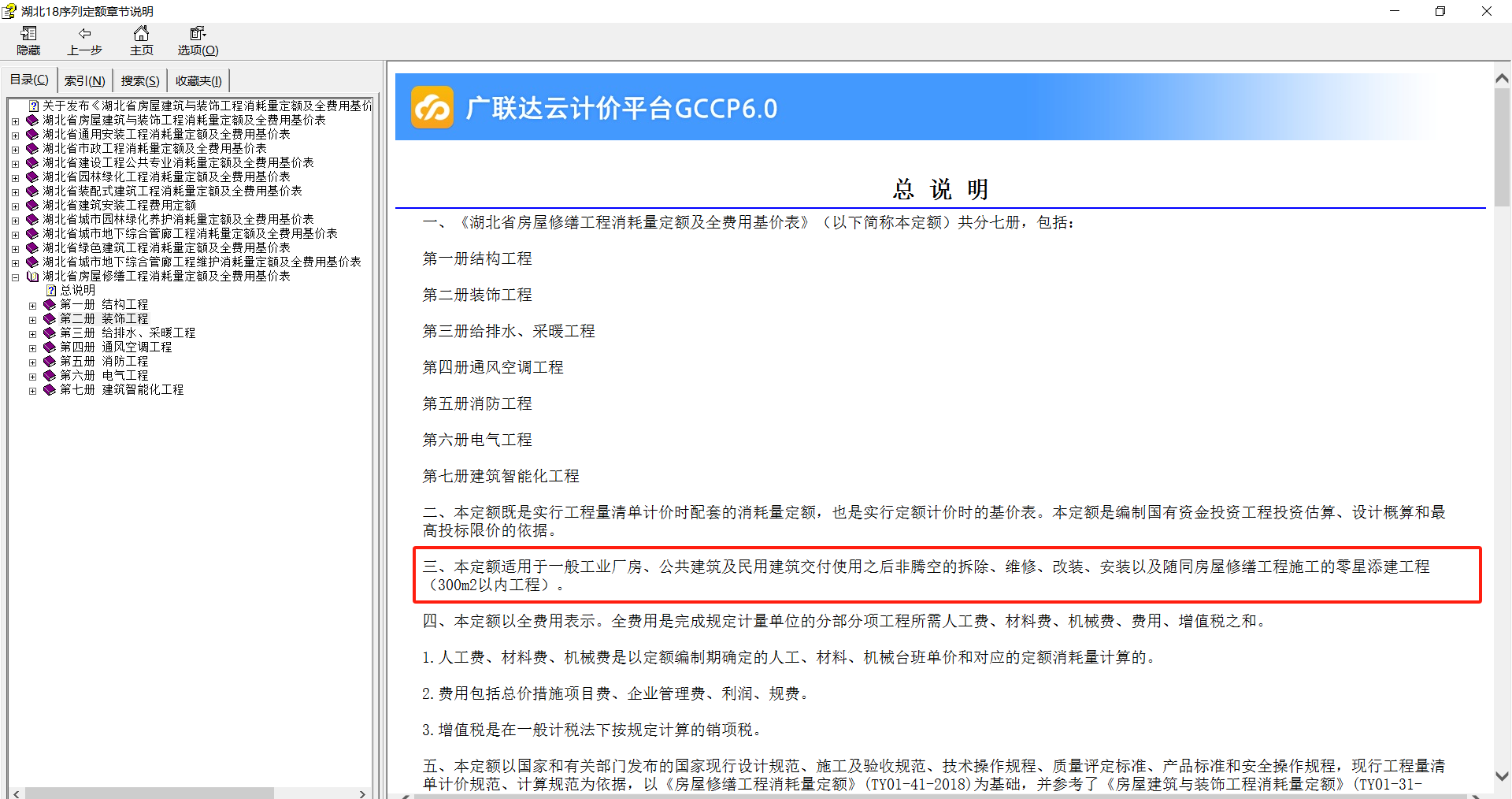Open the 收藏夹(I) favorites tab
This screenshot has width=1512, height=799.
[x=198, y=80]
